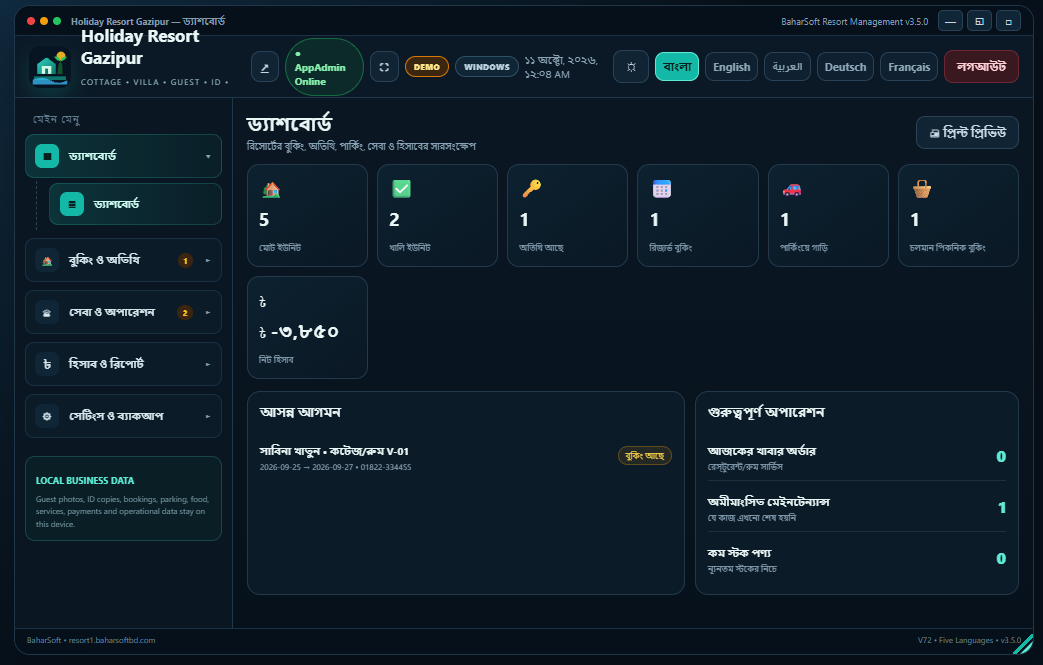
Task: Click the services and operations phone icon
Action: [47, 313]
